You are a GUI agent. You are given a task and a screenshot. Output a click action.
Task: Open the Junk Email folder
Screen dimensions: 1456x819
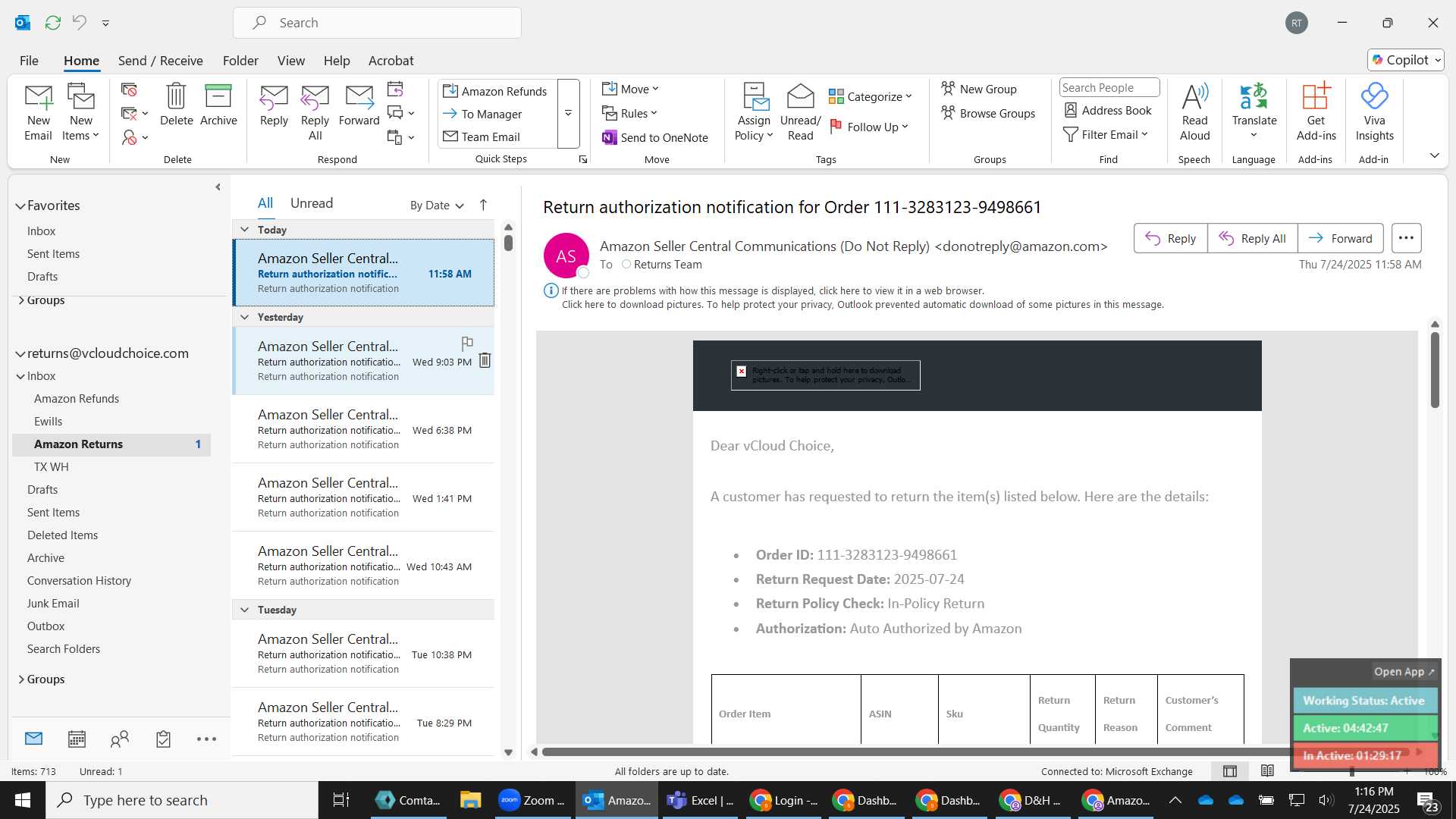point(53,604)
